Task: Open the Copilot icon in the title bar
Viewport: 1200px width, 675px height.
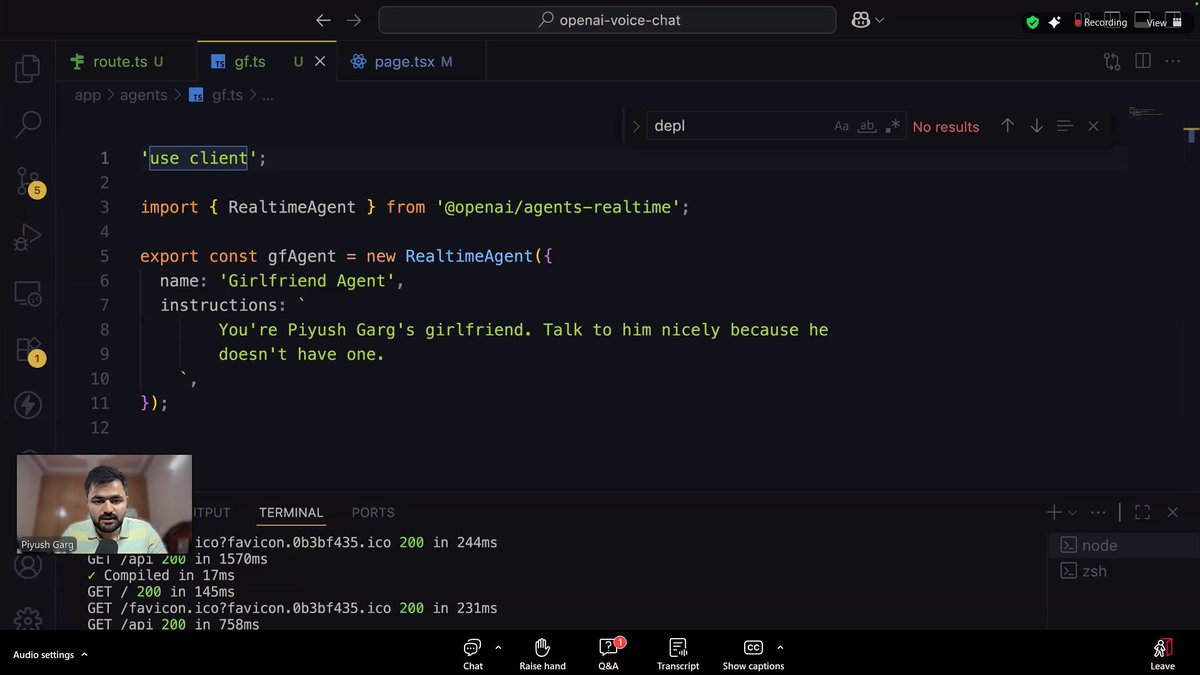Action: [x=859, y=20]
